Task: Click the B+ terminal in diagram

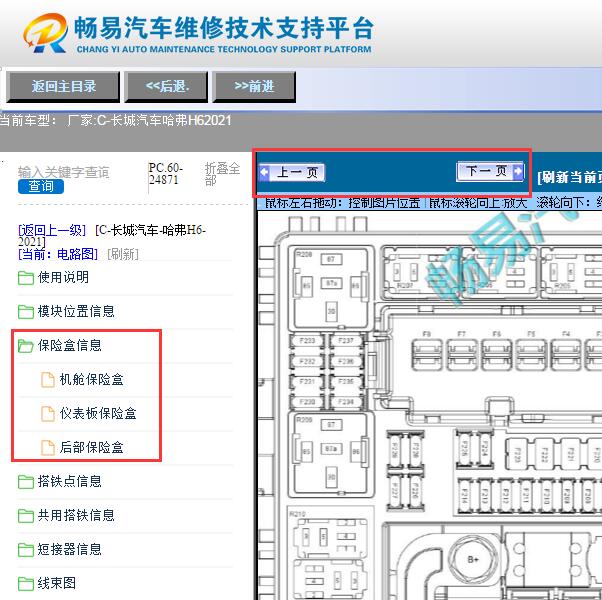Action: [473, 560]
